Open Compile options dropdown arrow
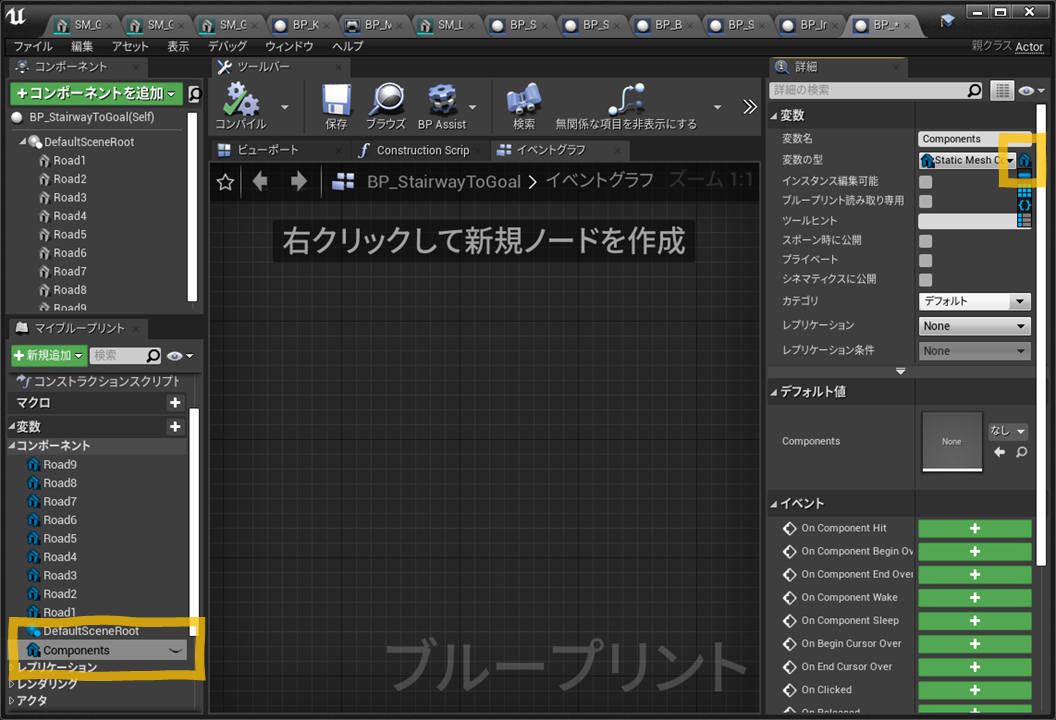 coord(285,107)
